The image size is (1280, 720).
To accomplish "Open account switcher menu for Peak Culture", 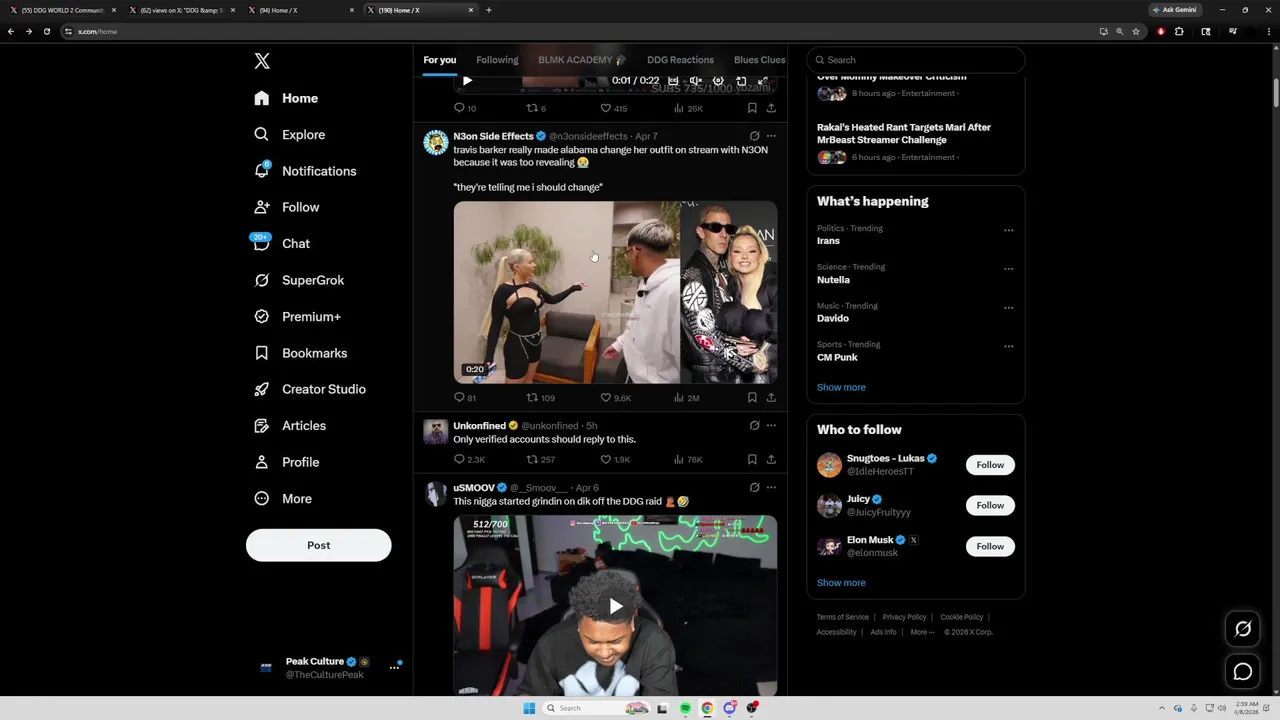I will coord(394,668).
